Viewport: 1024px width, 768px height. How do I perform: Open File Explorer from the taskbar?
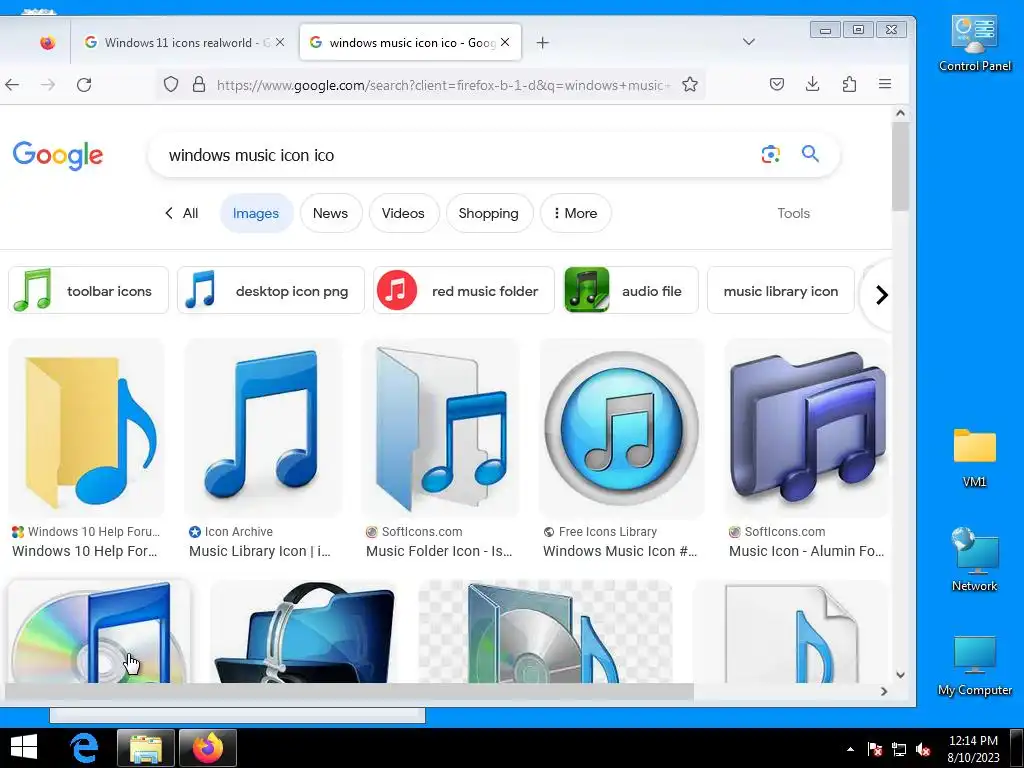(x=146, y=748)
